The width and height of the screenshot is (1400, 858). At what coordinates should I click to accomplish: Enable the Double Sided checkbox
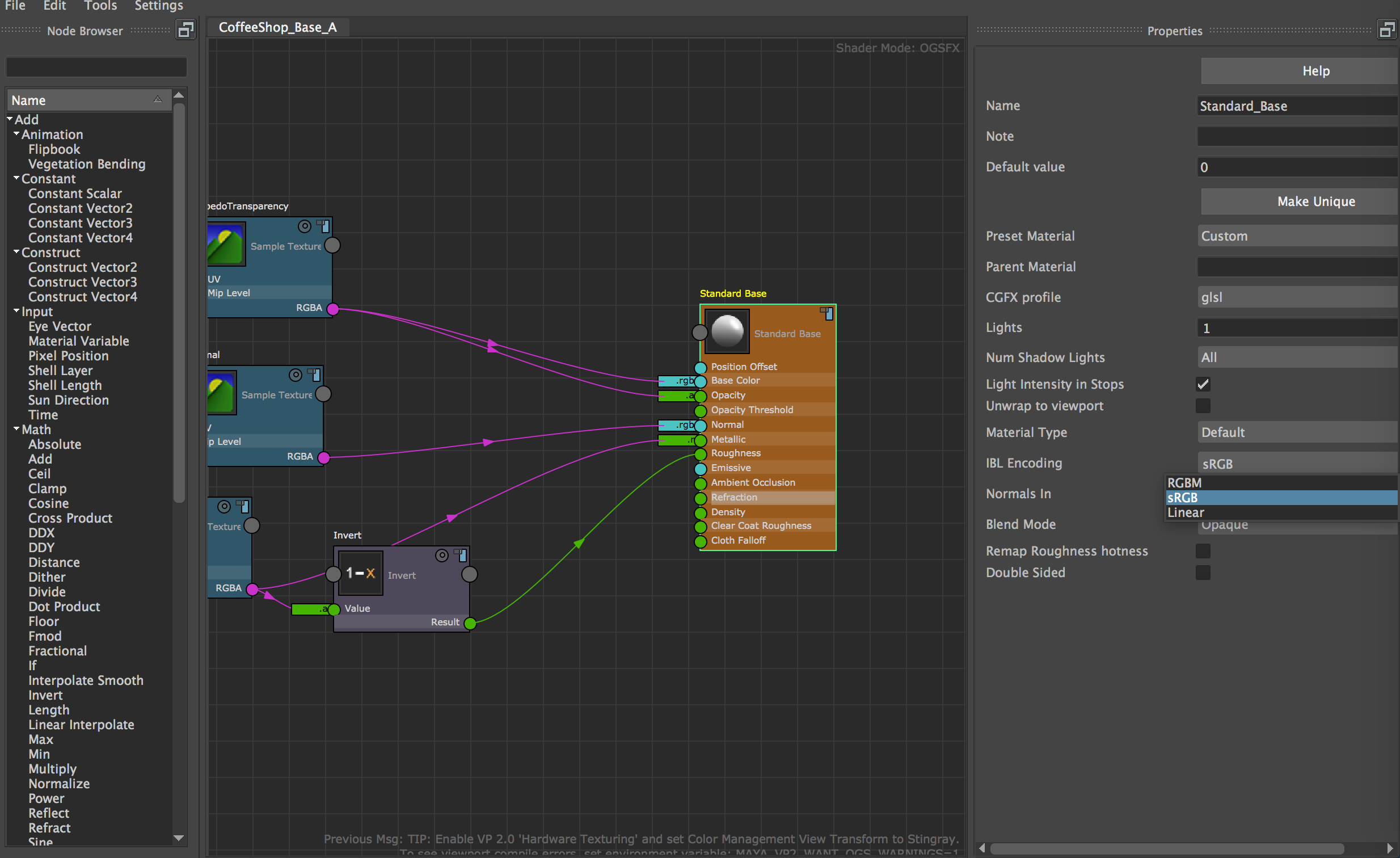(x=1203, y=573)
